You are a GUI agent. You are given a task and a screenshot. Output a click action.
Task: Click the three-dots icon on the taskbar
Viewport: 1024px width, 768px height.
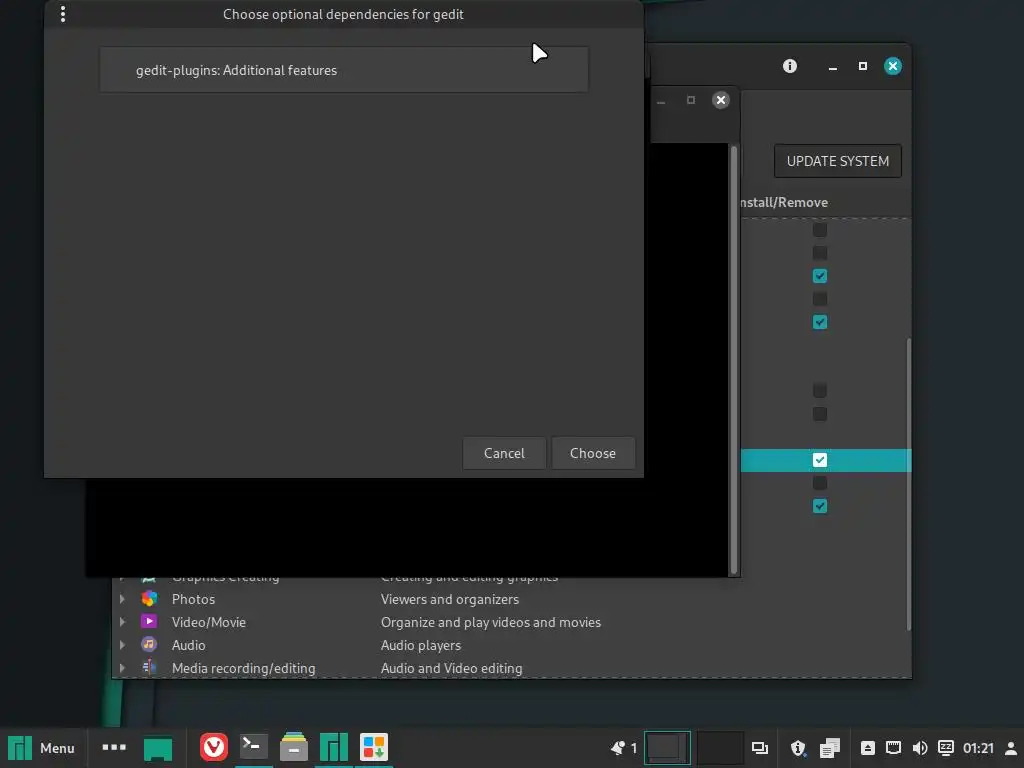114,747
